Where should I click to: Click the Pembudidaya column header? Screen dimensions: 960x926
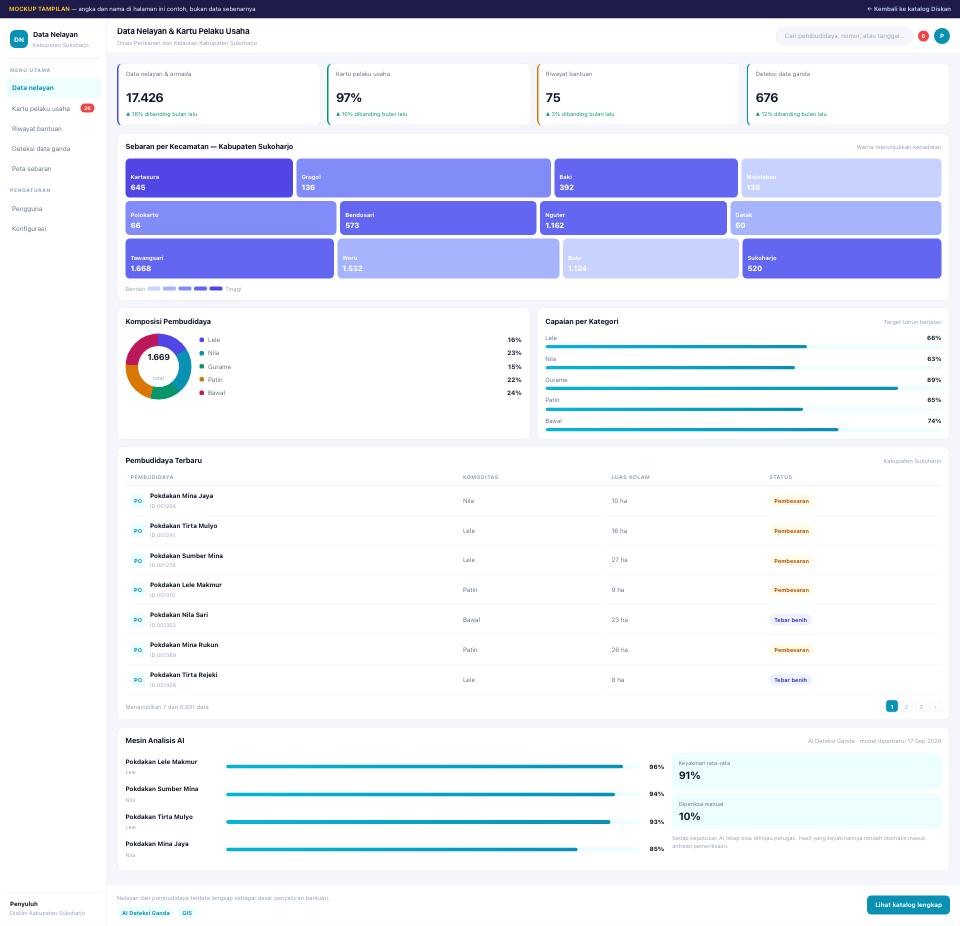click(152, 477)
